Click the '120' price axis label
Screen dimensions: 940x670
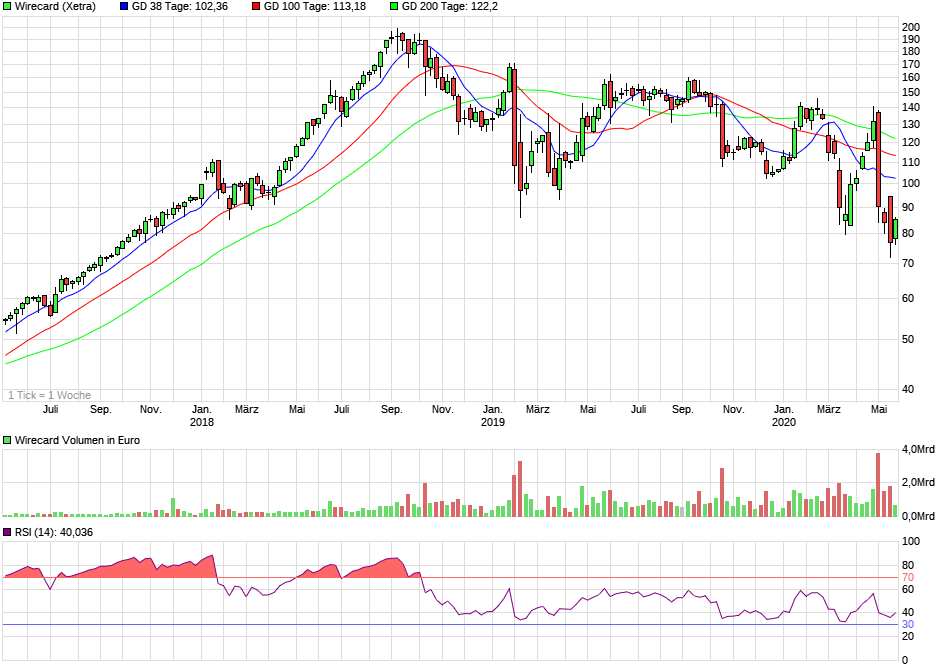tap(911, 143)
